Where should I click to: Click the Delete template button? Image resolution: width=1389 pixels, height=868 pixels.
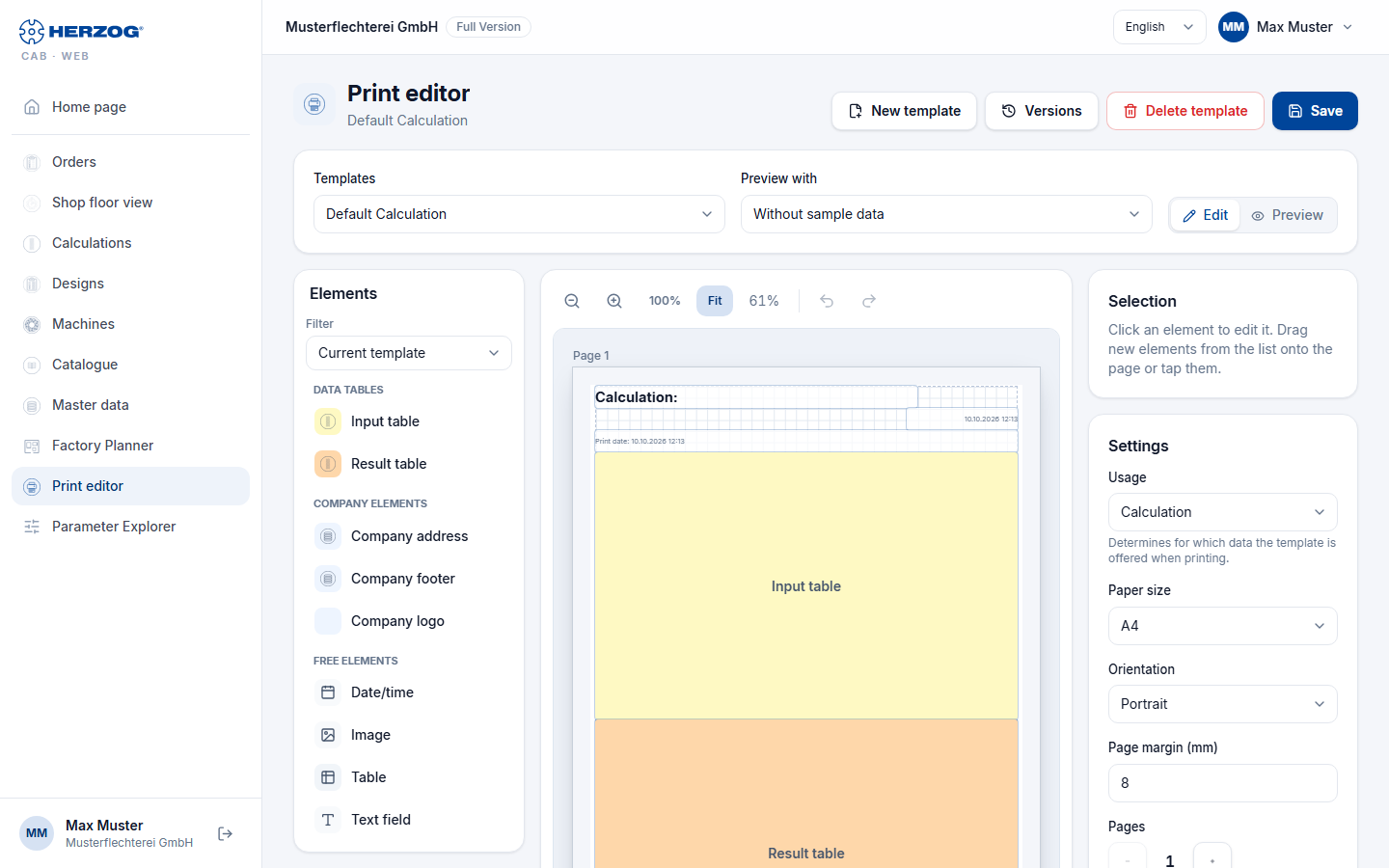(1185, 111)
